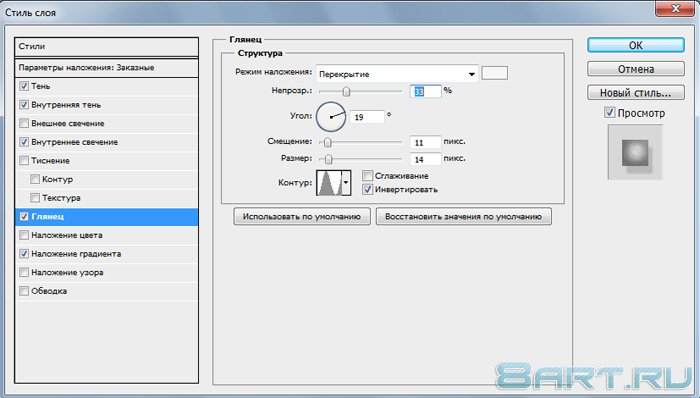This screenshot has width=700, height=398.
Task: Check the Текстура sub-option box
Action: click(x=35, y=198)
